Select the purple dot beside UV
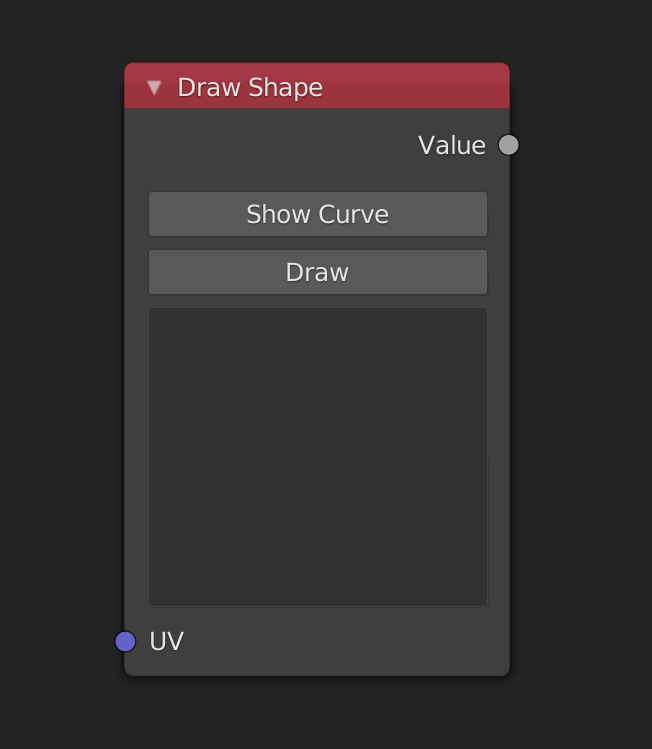This screenshot has height=749, width=652. coord(125,641)
